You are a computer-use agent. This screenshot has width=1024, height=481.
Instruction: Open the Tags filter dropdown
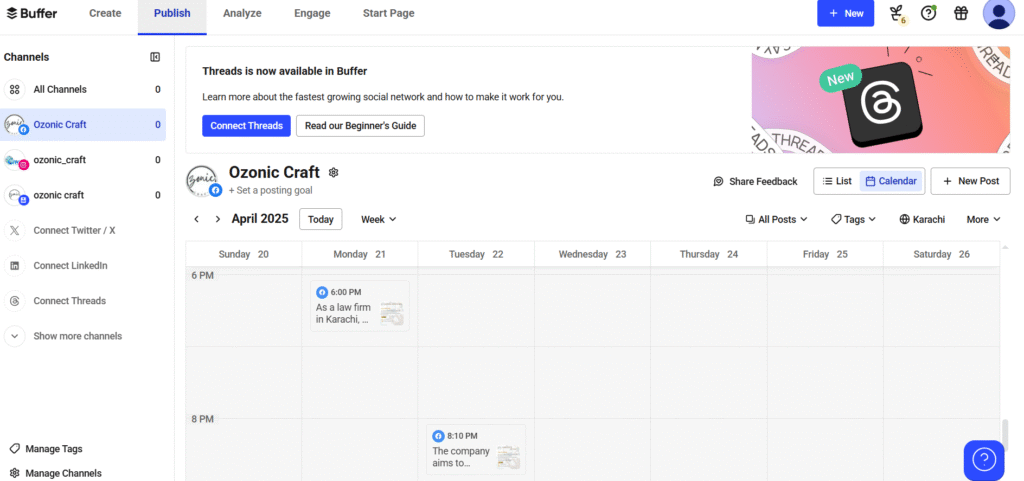(853, 219)
